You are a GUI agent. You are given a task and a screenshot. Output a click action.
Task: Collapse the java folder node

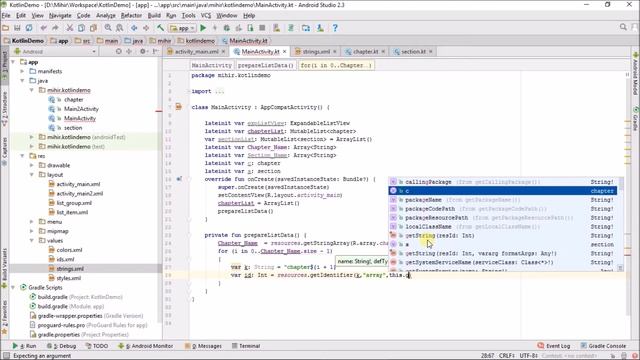pyautogui.click(x=22, y=81)
